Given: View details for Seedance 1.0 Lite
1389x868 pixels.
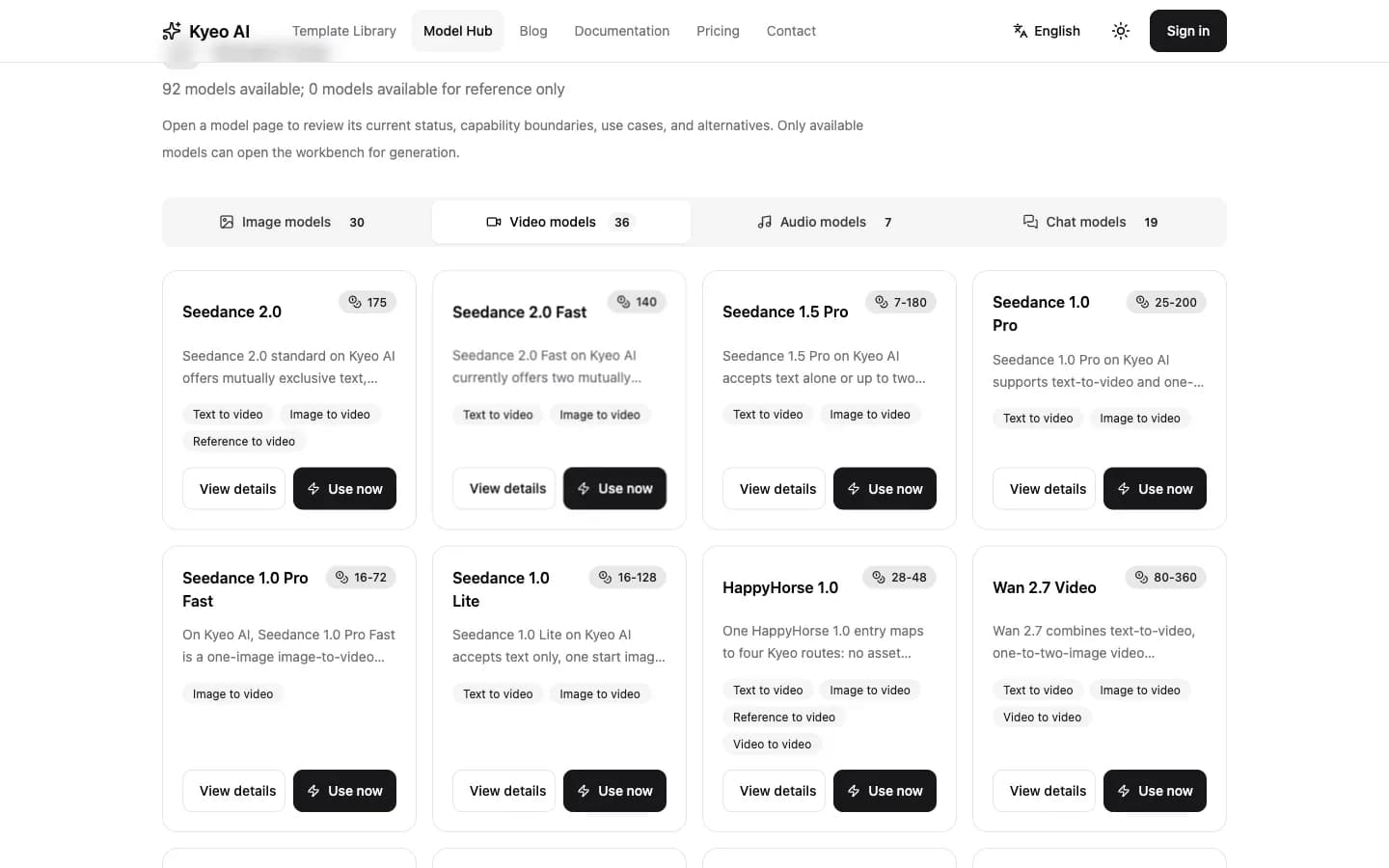Looking at the screenshot, I should 504,791.
